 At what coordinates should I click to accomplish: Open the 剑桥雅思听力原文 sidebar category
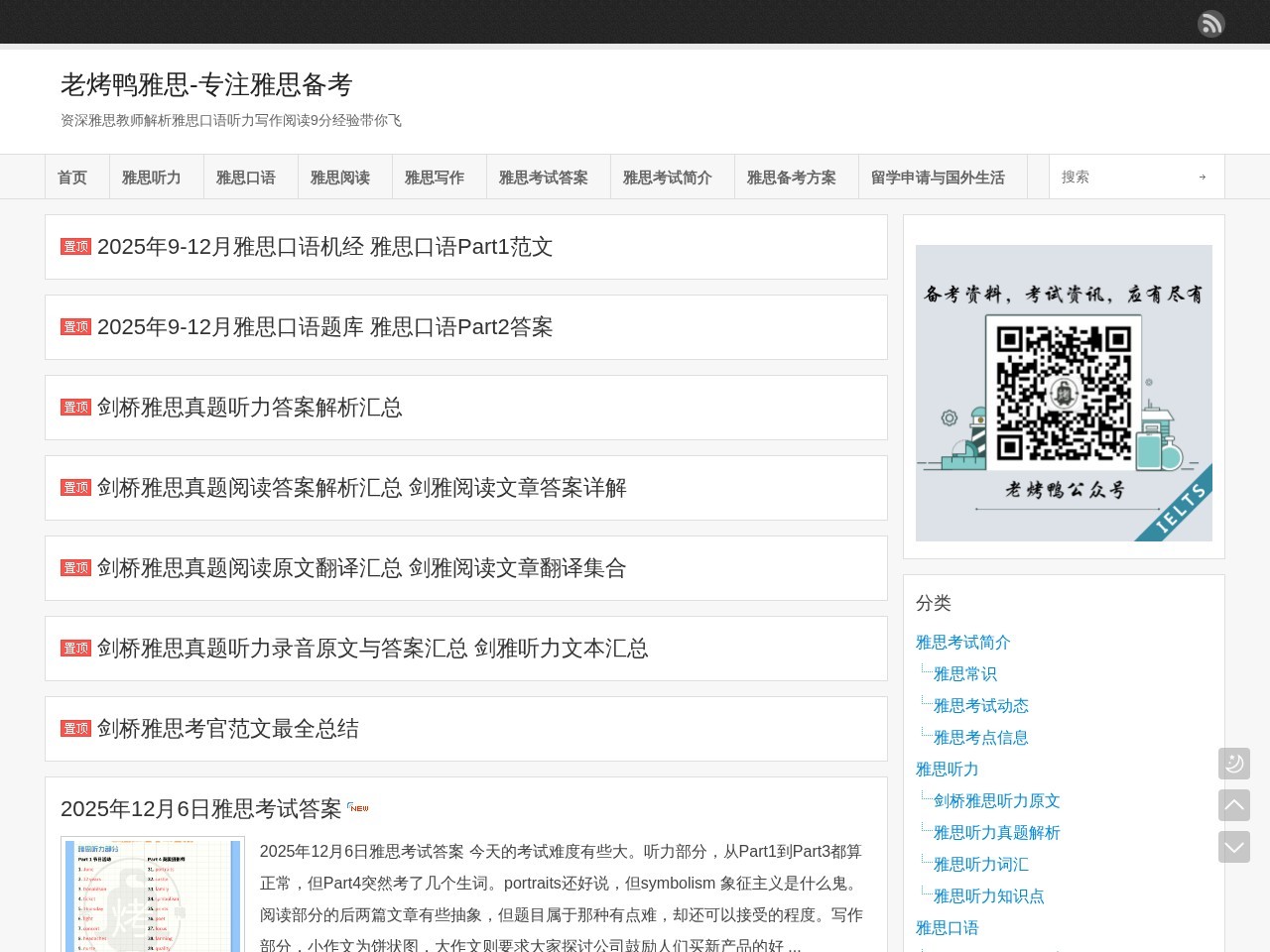tap(996, 801)
